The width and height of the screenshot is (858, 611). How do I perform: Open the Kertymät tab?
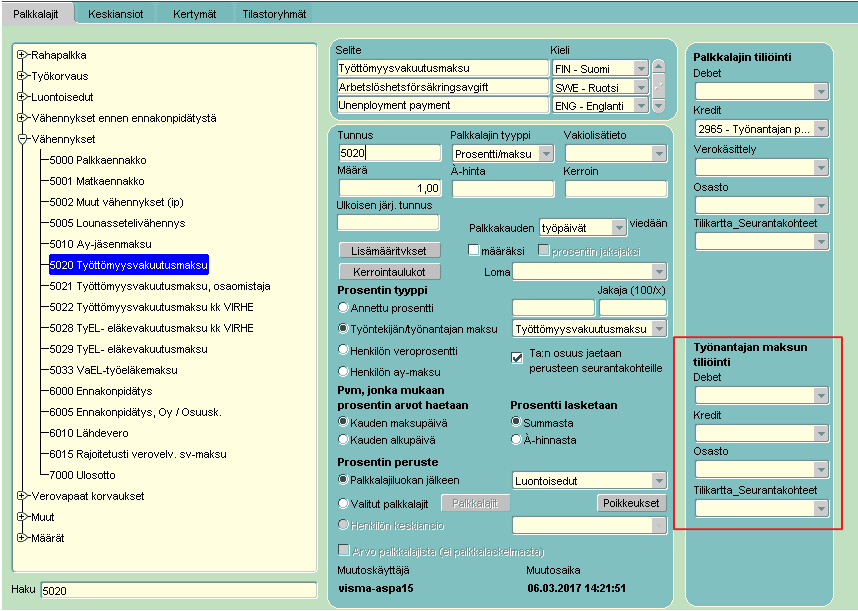(194, 14)
